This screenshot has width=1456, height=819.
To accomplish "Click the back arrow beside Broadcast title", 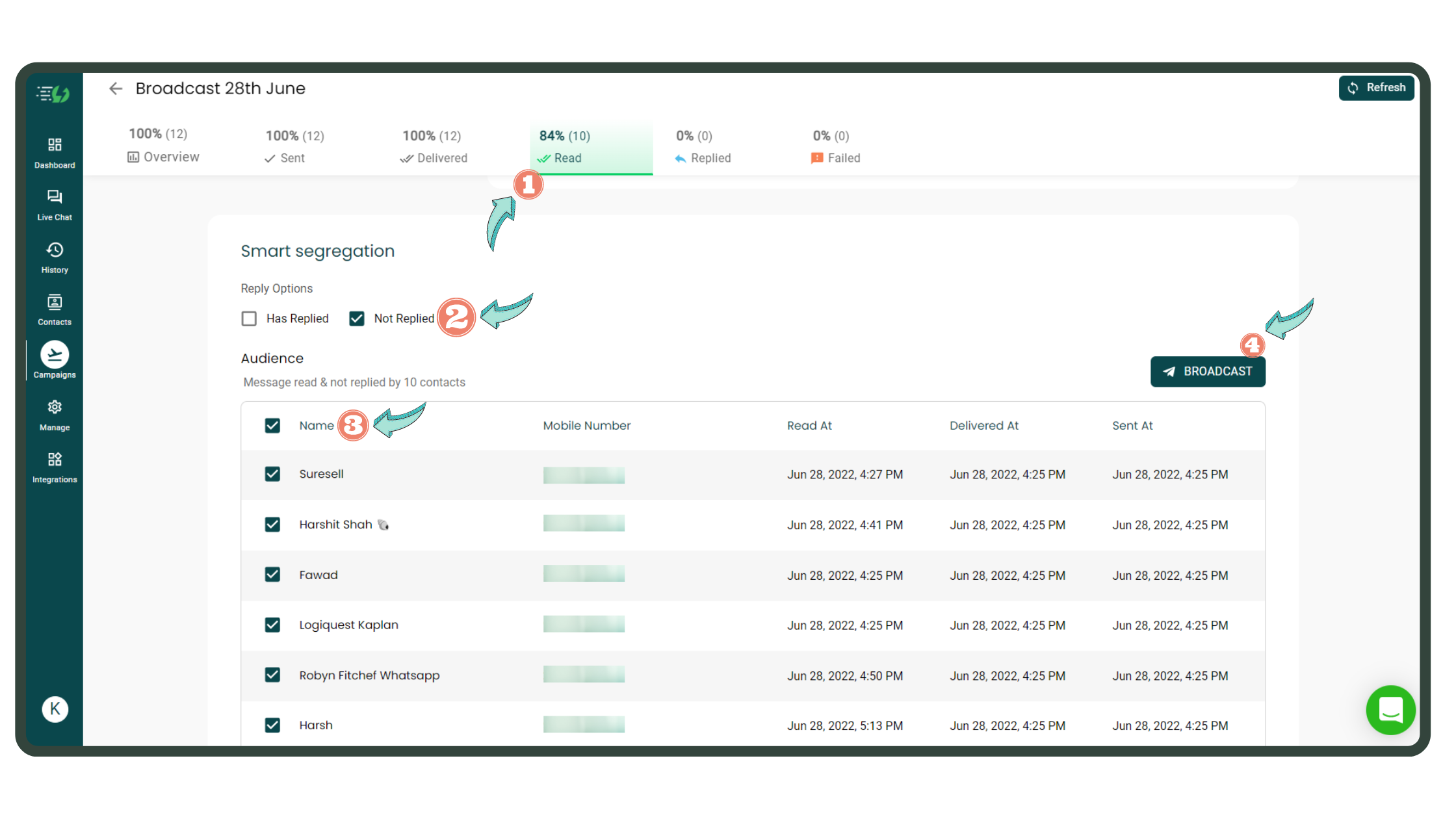I will 116,88.
